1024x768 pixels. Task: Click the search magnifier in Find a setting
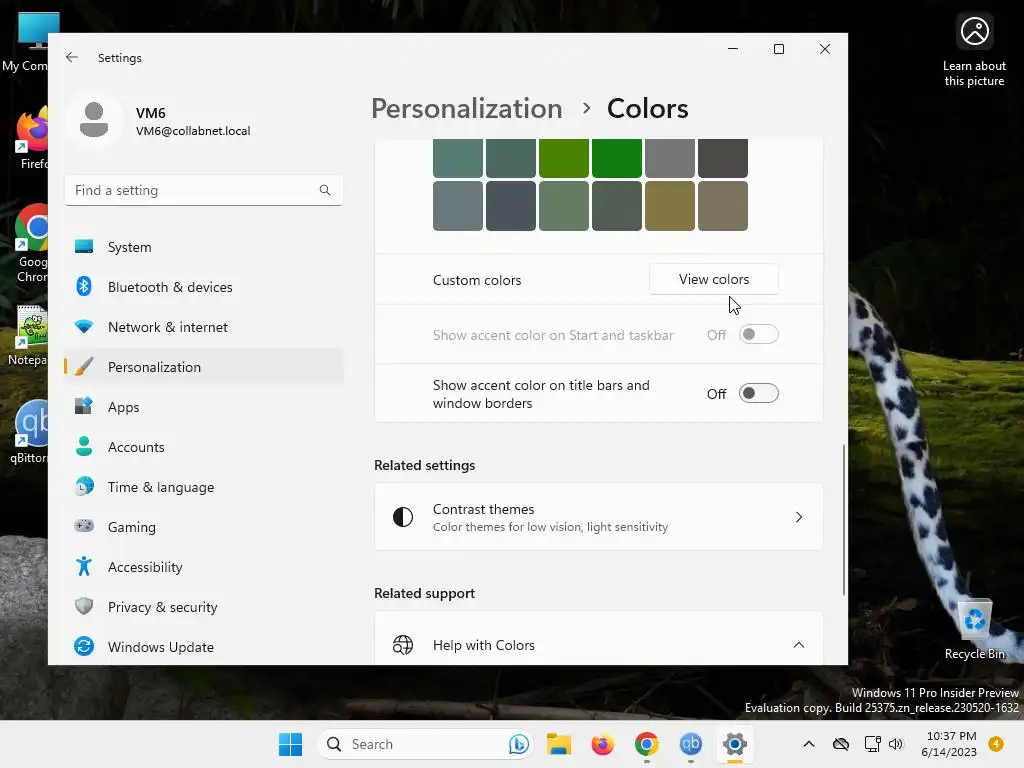[325, 190]
